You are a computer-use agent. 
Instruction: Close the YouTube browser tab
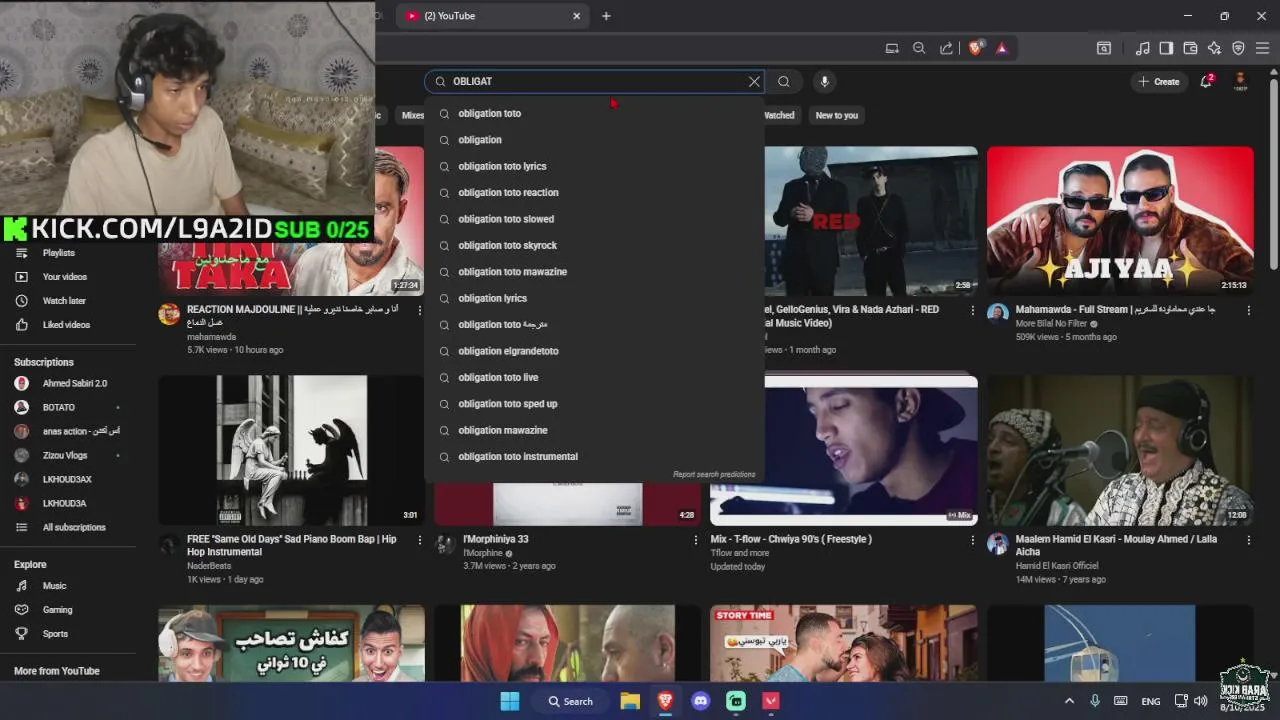point(576,16)
